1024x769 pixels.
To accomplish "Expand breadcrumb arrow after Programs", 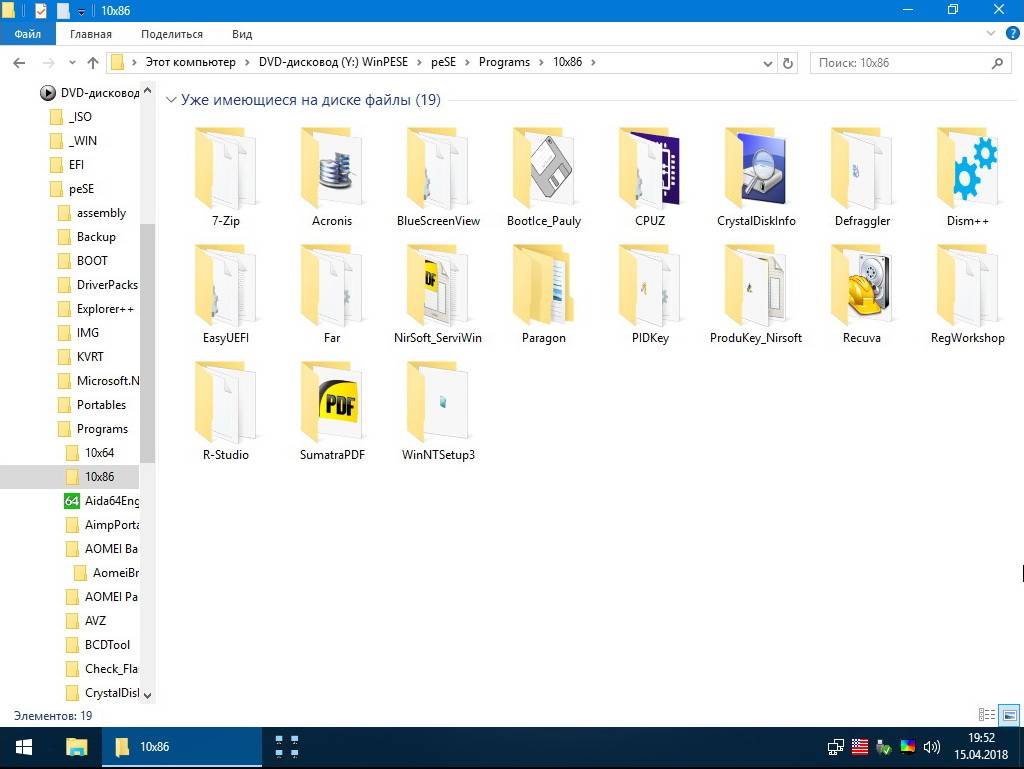I will coord(541,62).
